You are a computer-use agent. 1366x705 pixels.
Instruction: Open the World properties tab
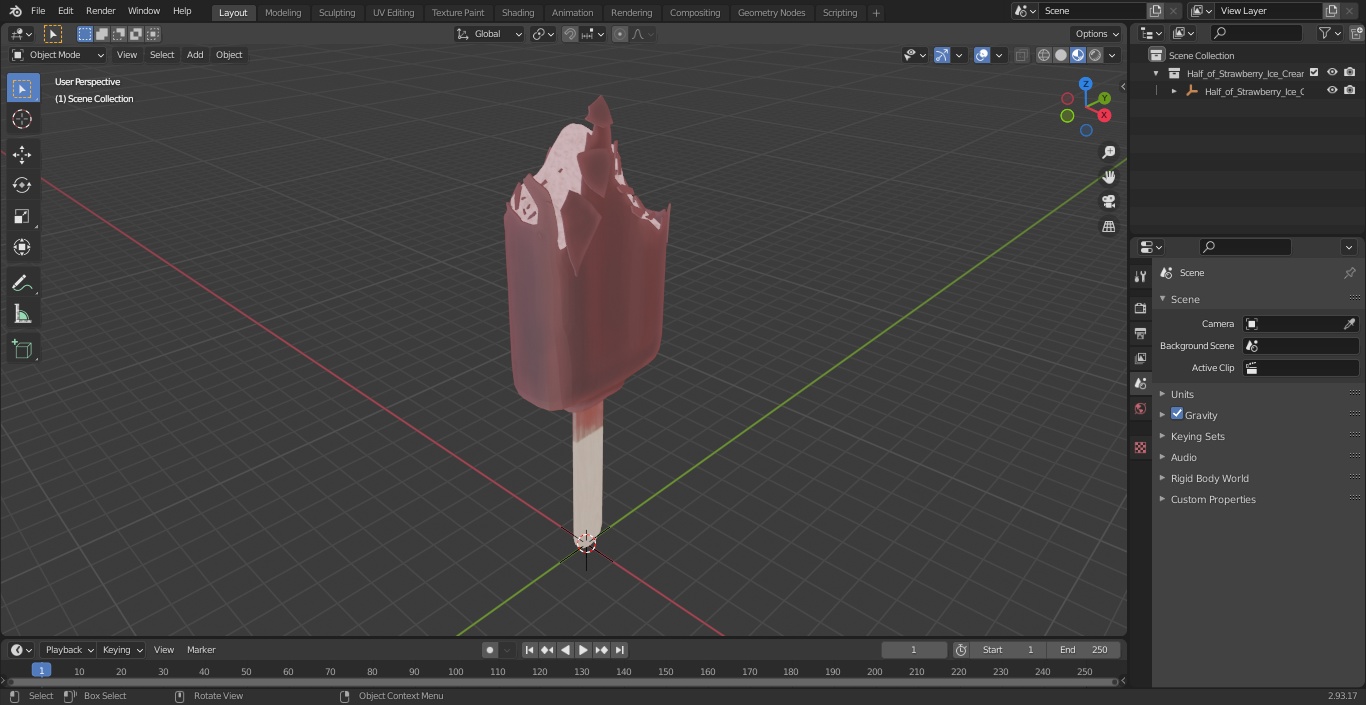pyautogui.click(x=1140, y=408)
